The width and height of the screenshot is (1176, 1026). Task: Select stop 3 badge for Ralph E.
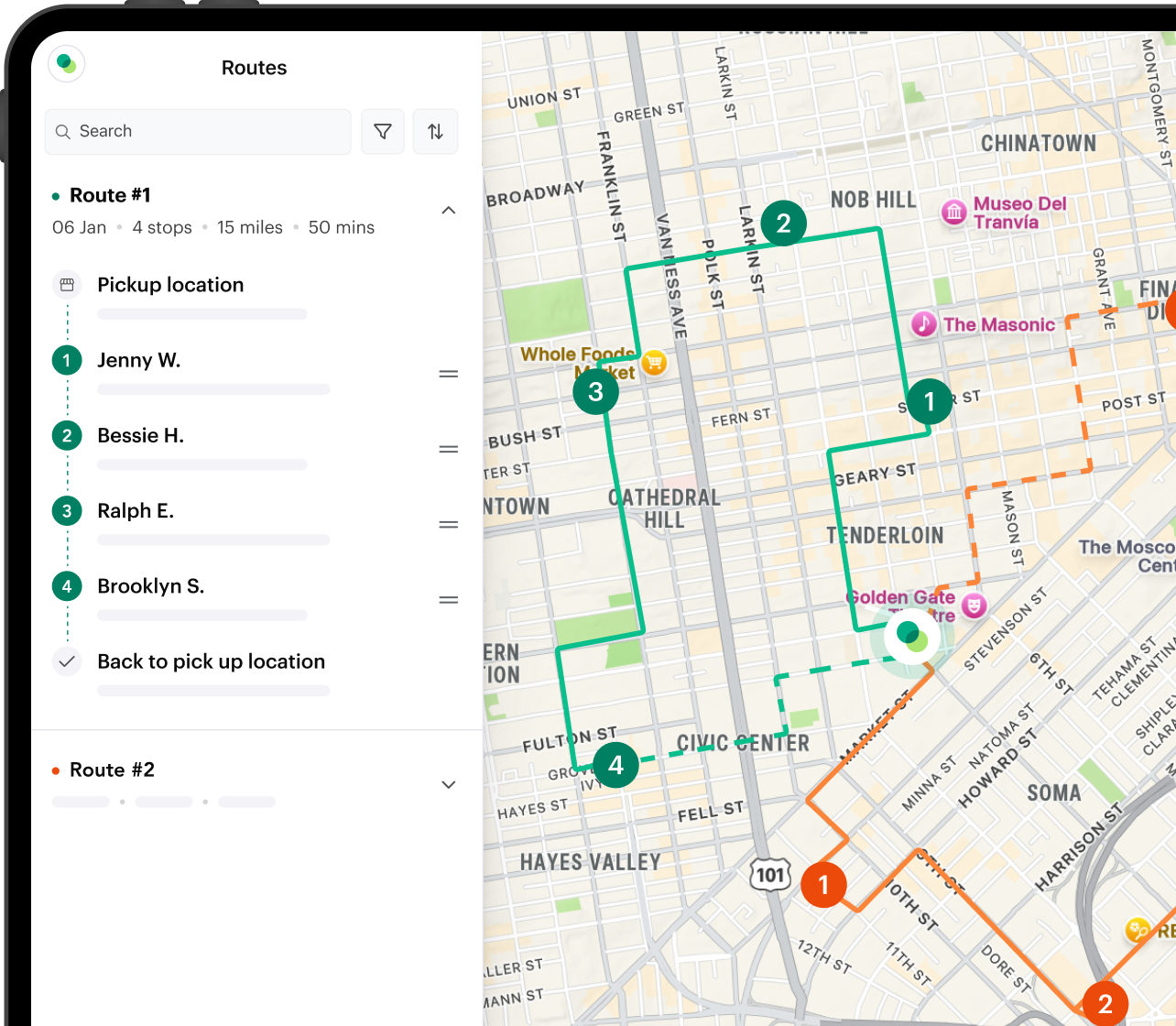pyautogui.click(x=67, y=510)
